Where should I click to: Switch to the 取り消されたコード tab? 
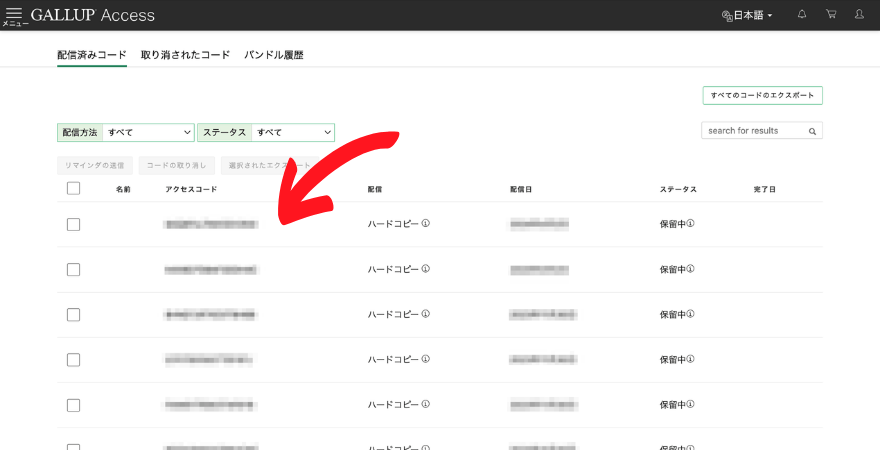click(x=185, y=55)
